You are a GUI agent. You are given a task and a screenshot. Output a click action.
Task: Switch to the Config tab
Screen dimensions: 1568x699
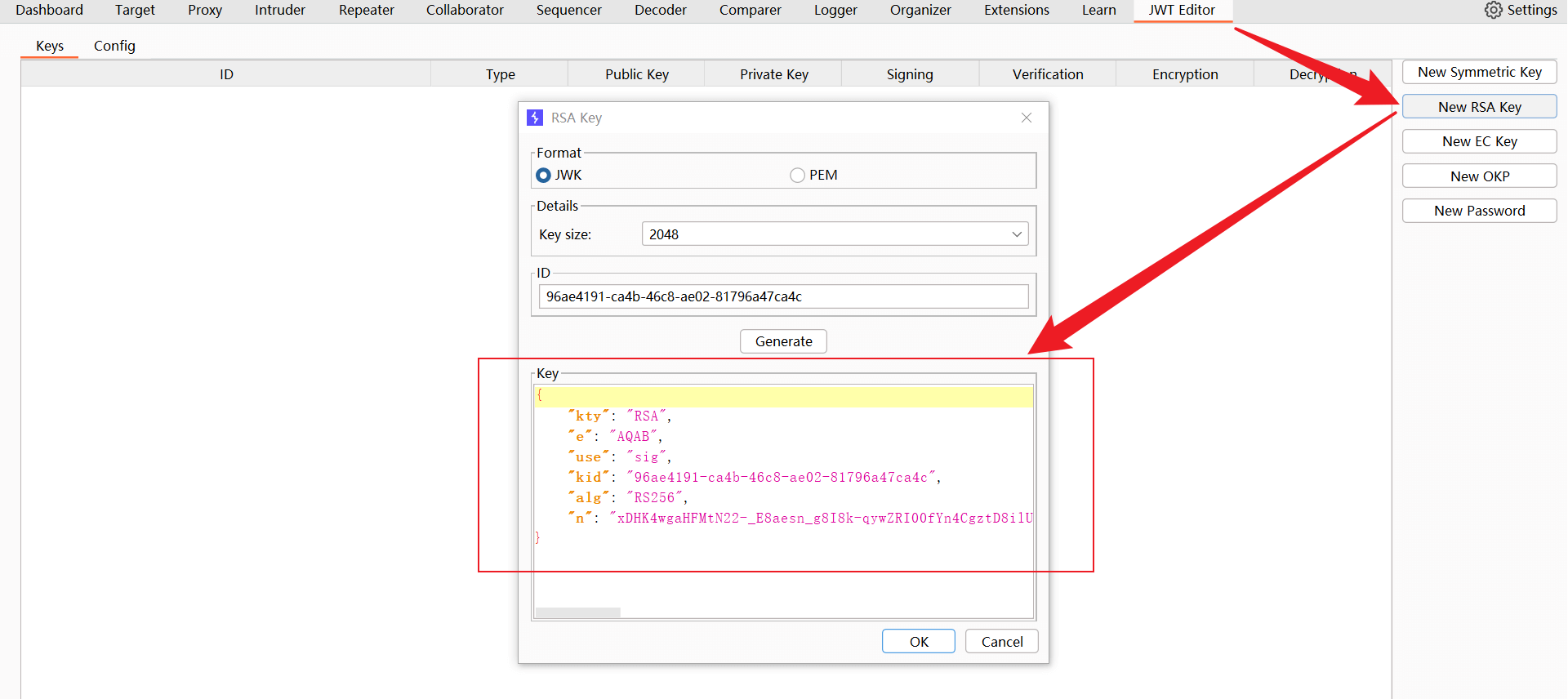114,46
